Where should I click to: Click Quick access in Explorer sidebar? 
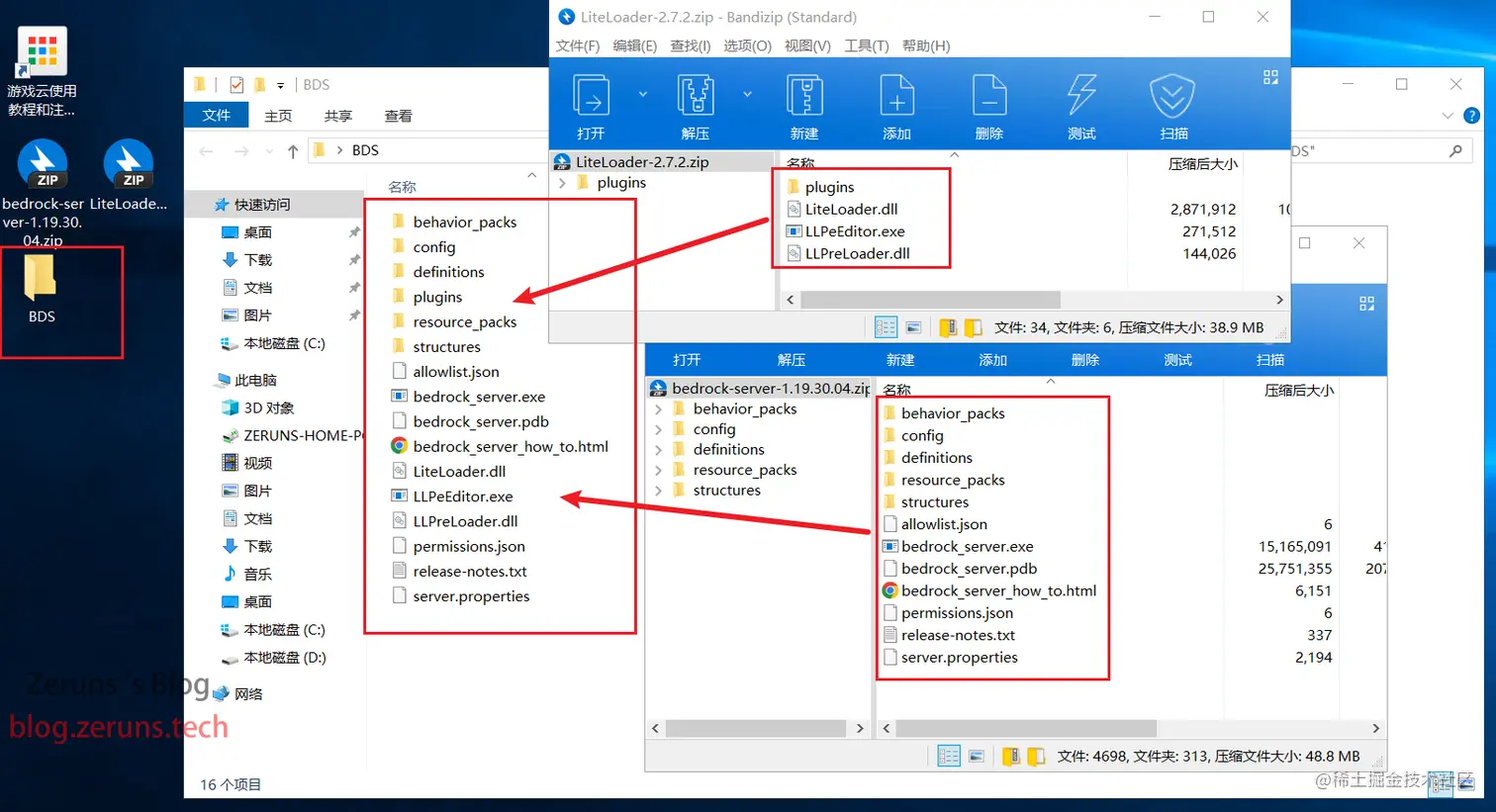[x=262, y=205]
